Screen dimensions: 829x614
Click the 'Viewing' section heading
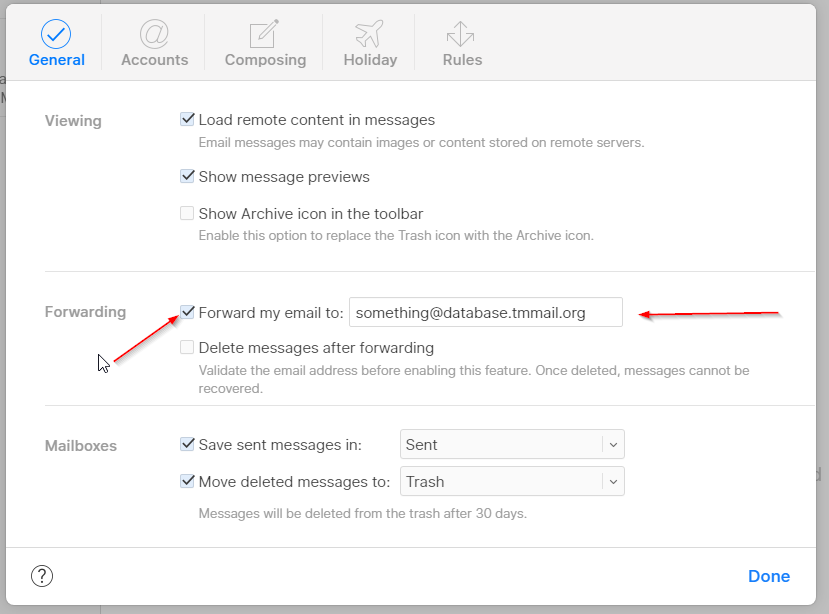[x=73, y=121]
